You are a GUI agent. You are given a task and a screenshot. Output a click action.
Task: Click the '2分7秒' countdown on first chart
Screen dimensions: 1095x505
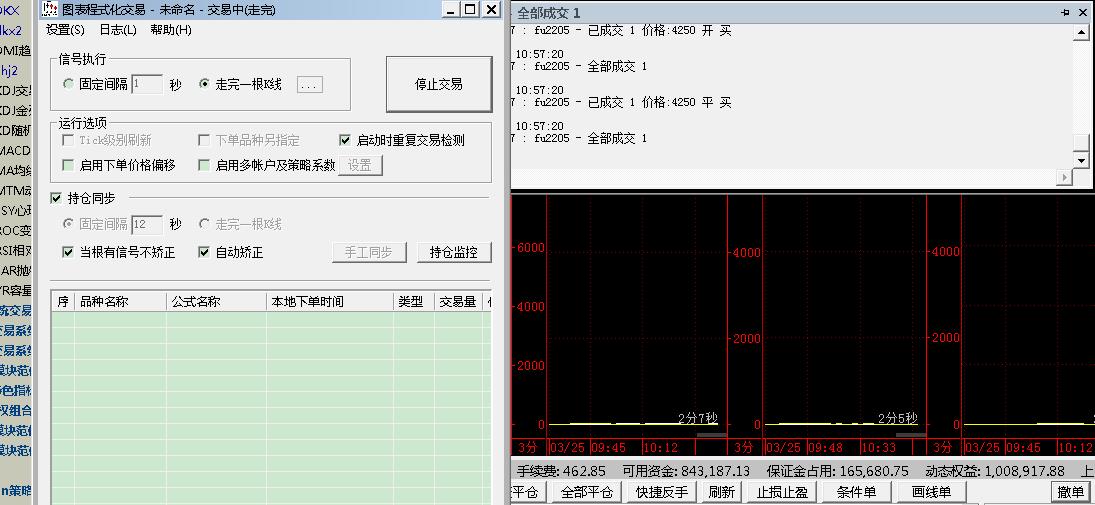[x=698, y=418]
